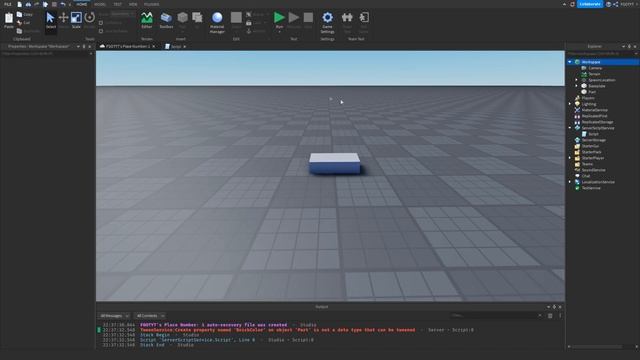Image resolution: width=640 pixels, height=360 pixels.
Task: Clear Output with the trash icon
Action: pyautogui.click(x=550, y=316)
